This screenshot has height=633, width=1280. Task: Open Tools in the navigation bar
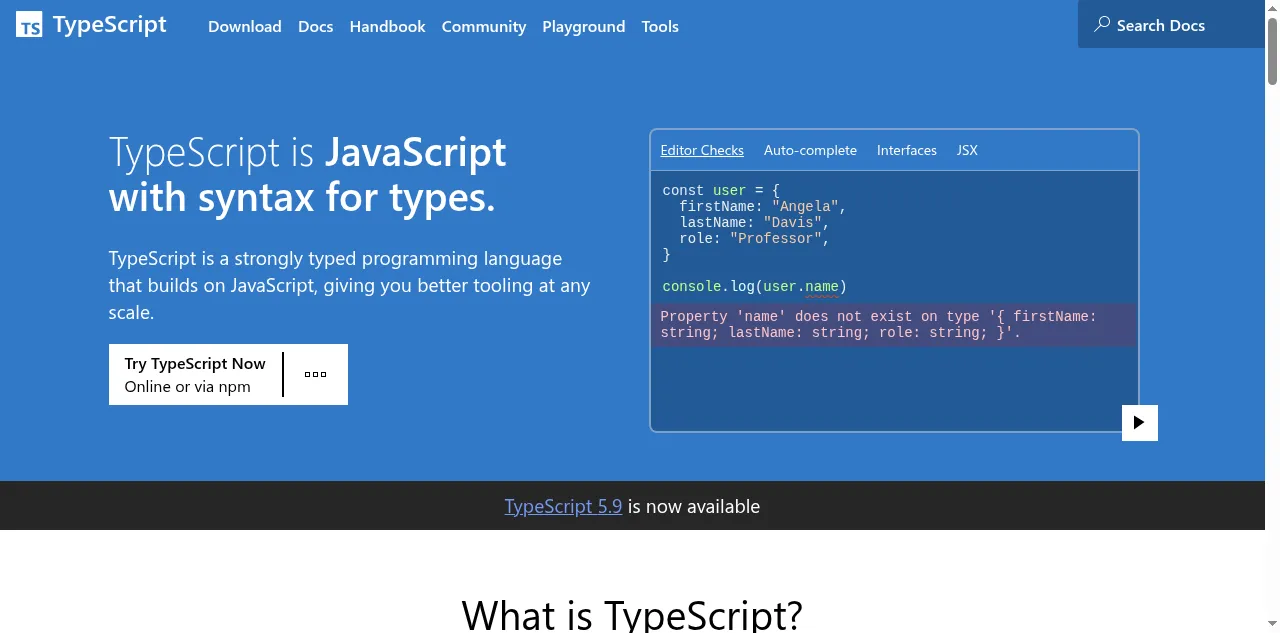coord(660,26)
